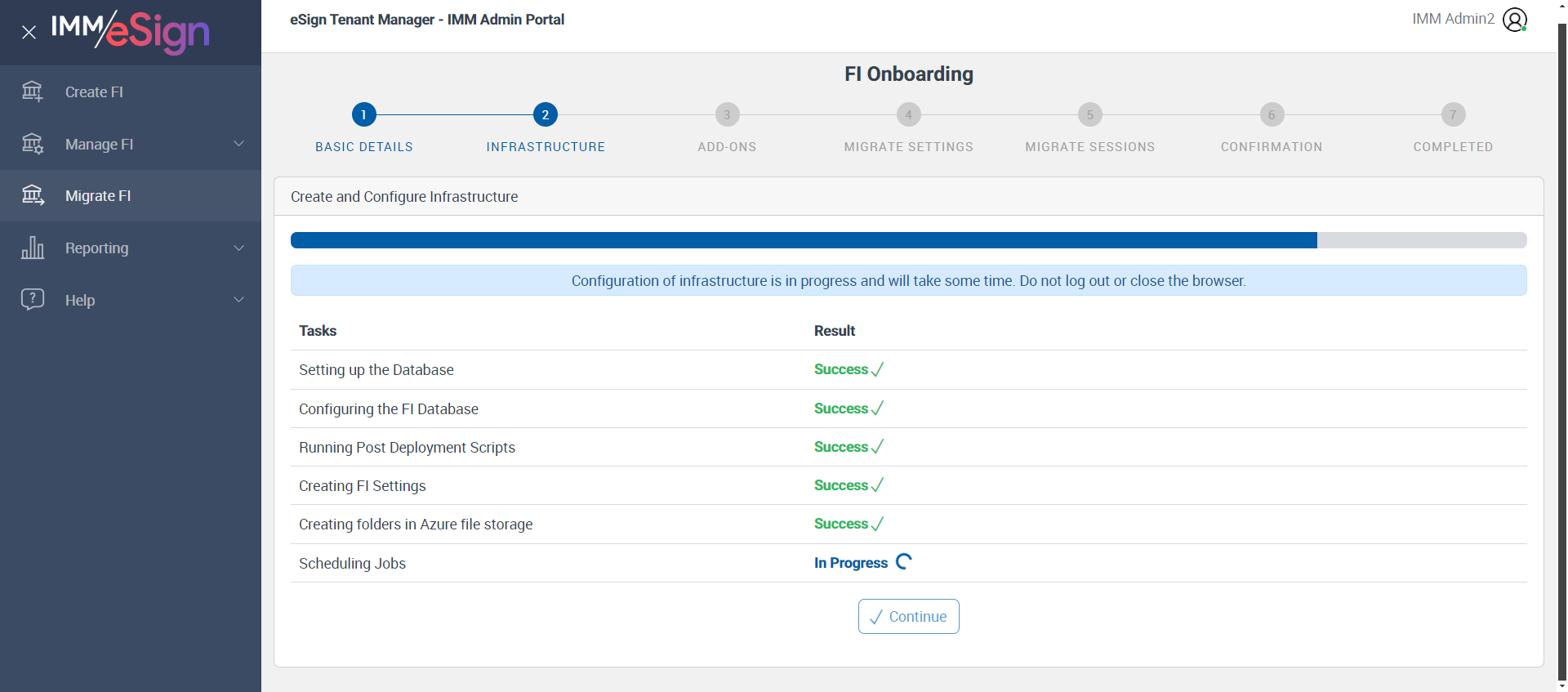This screenshot has width=1568, height=692.
Task: Click the configuration in progress notice banner
Action: (x=909, y=280)
